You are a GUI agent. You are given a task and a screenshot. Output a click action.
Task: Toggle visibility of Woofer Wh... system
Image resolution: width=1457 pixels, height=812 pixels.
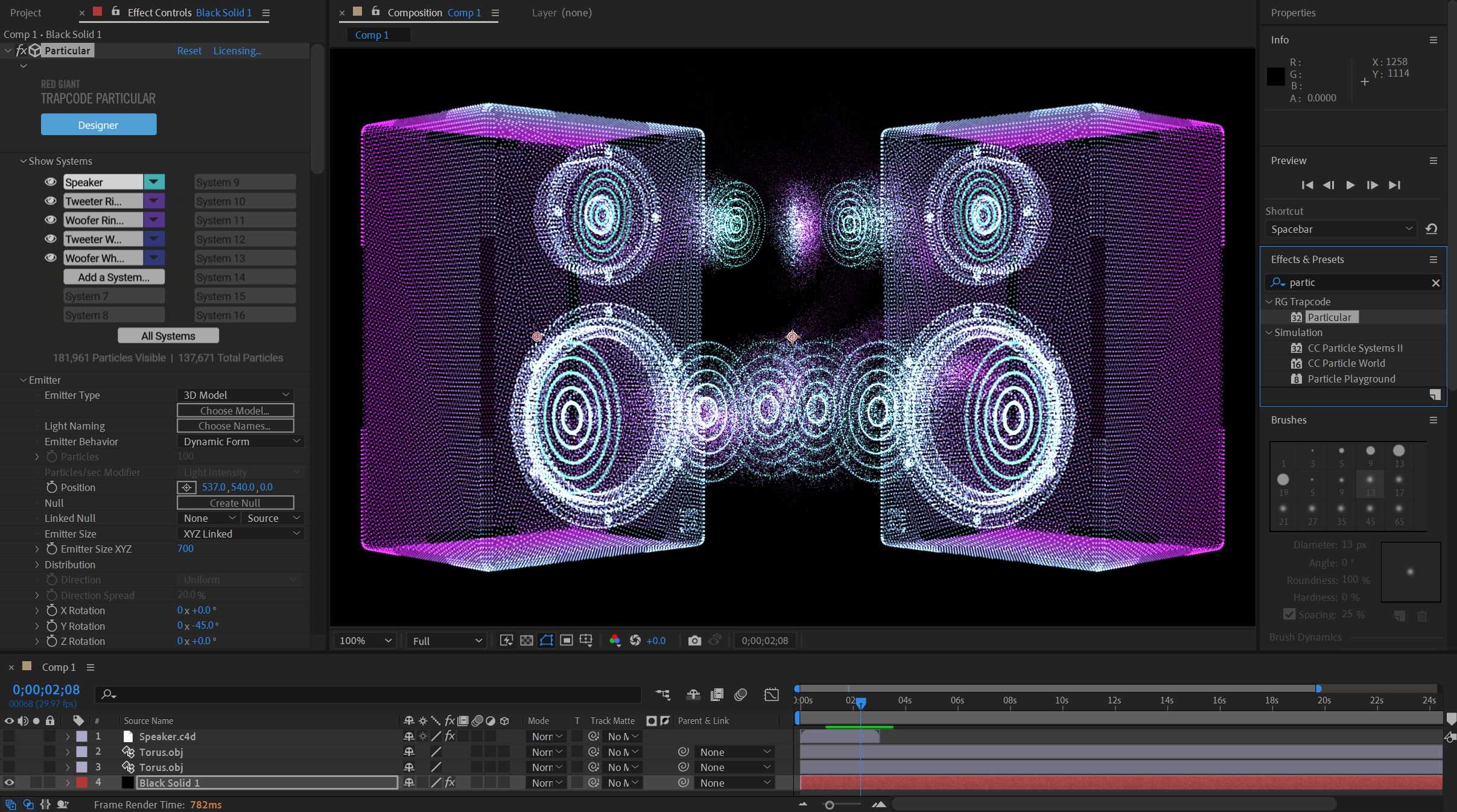coord(51,258)
